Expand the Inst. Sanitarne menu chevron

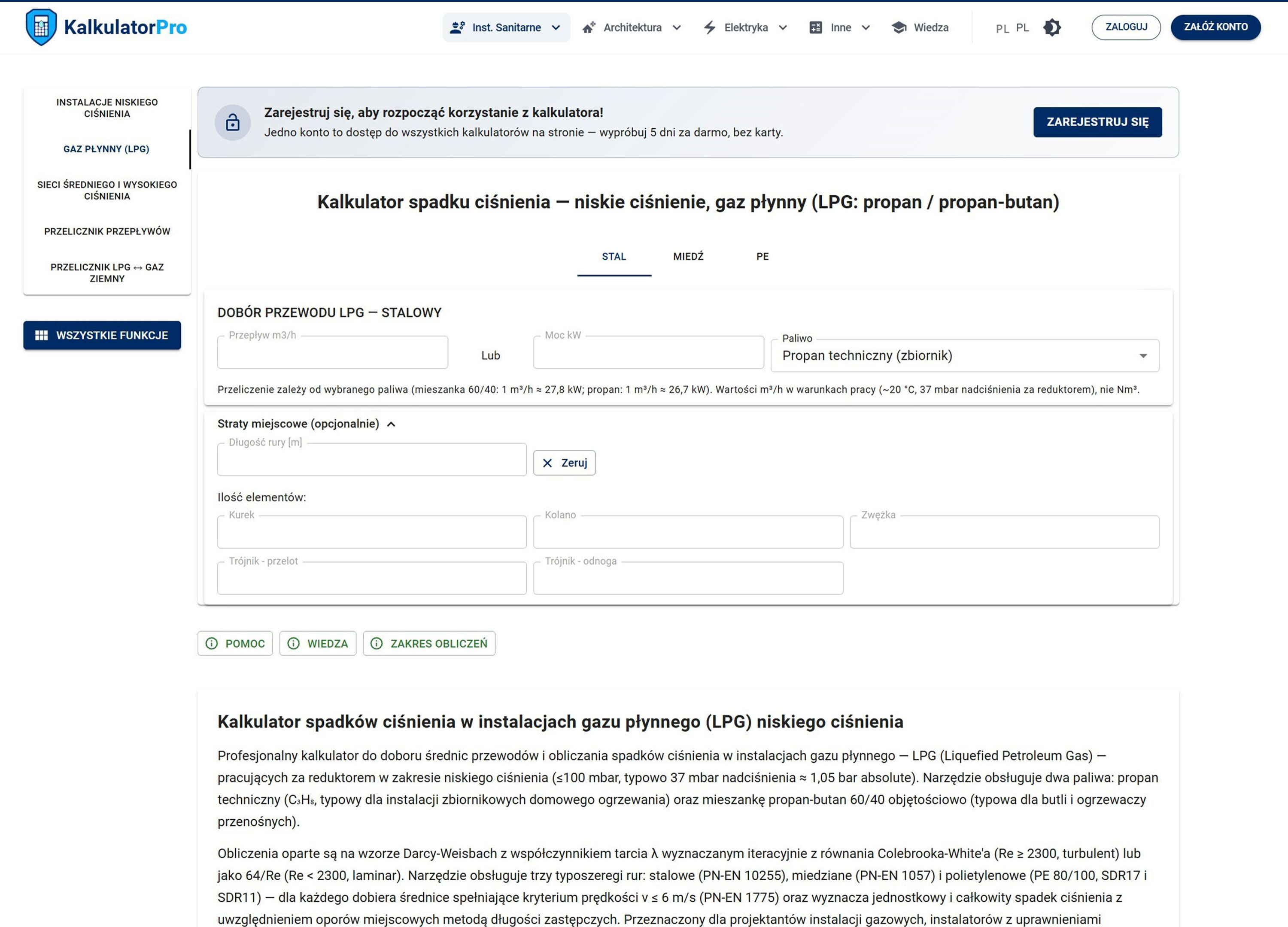[556, 27]
